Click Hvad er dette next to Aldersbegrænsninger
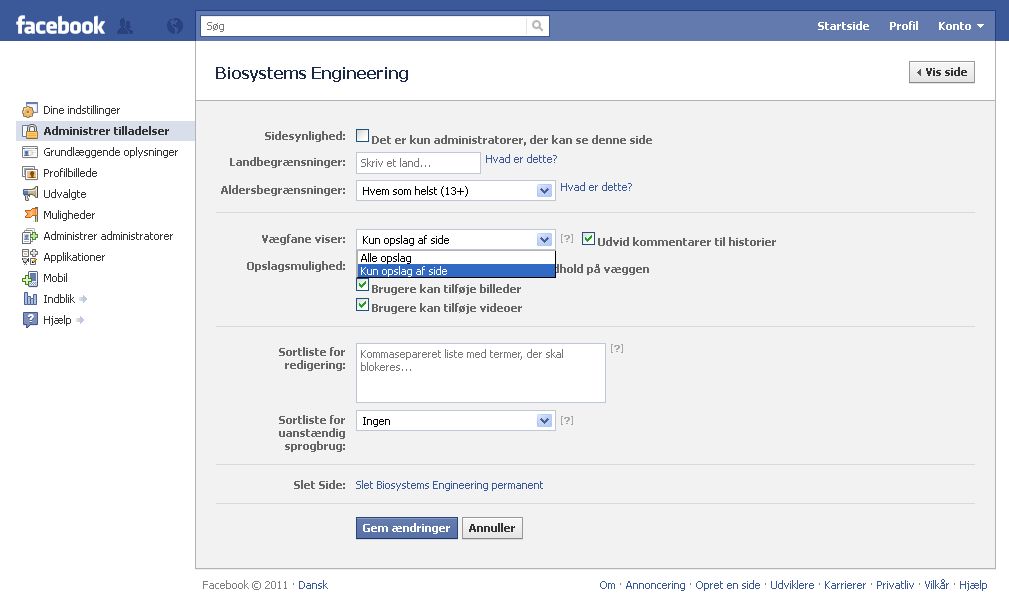The width and height of the screenshot is (1009, 610). pos(596,187)
